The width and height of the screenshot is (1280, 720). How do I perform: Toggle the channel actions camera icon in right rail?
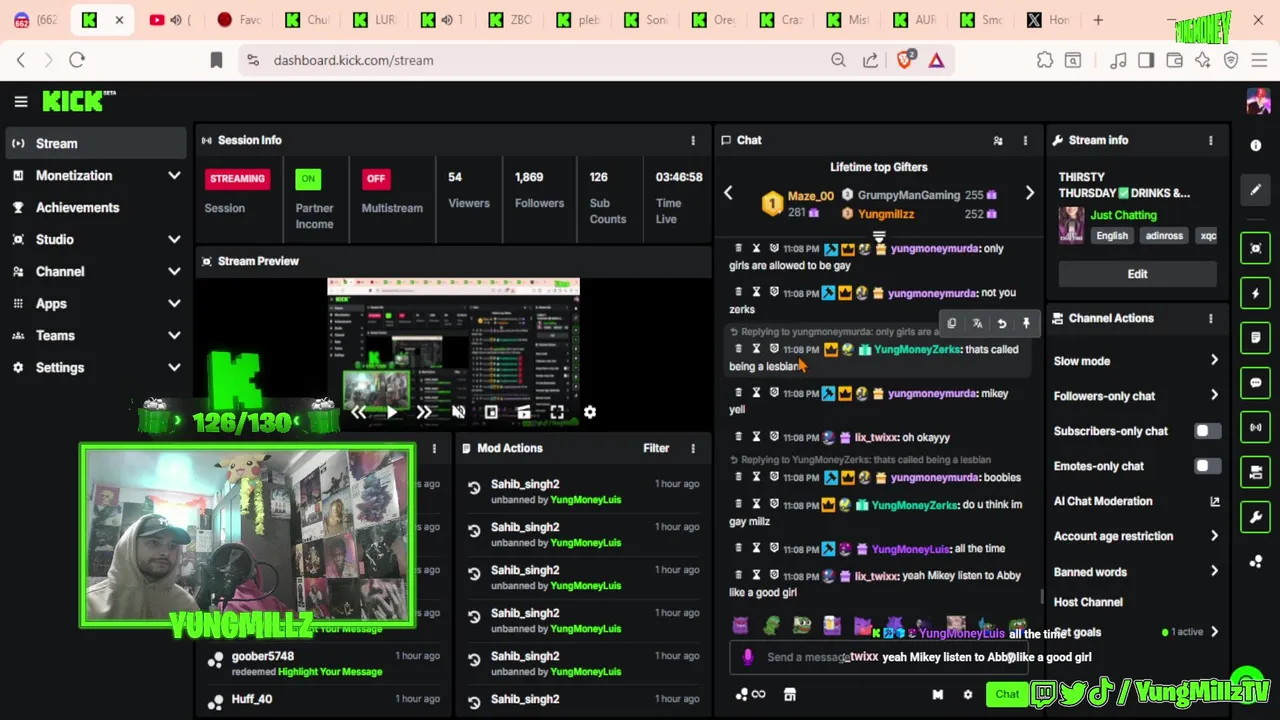pyautogui.click(x=1256, y=472)
